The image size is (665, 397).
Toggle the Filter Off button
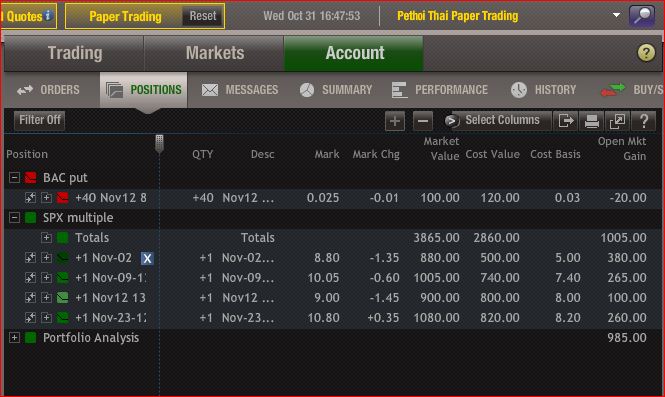click(40, 120)
